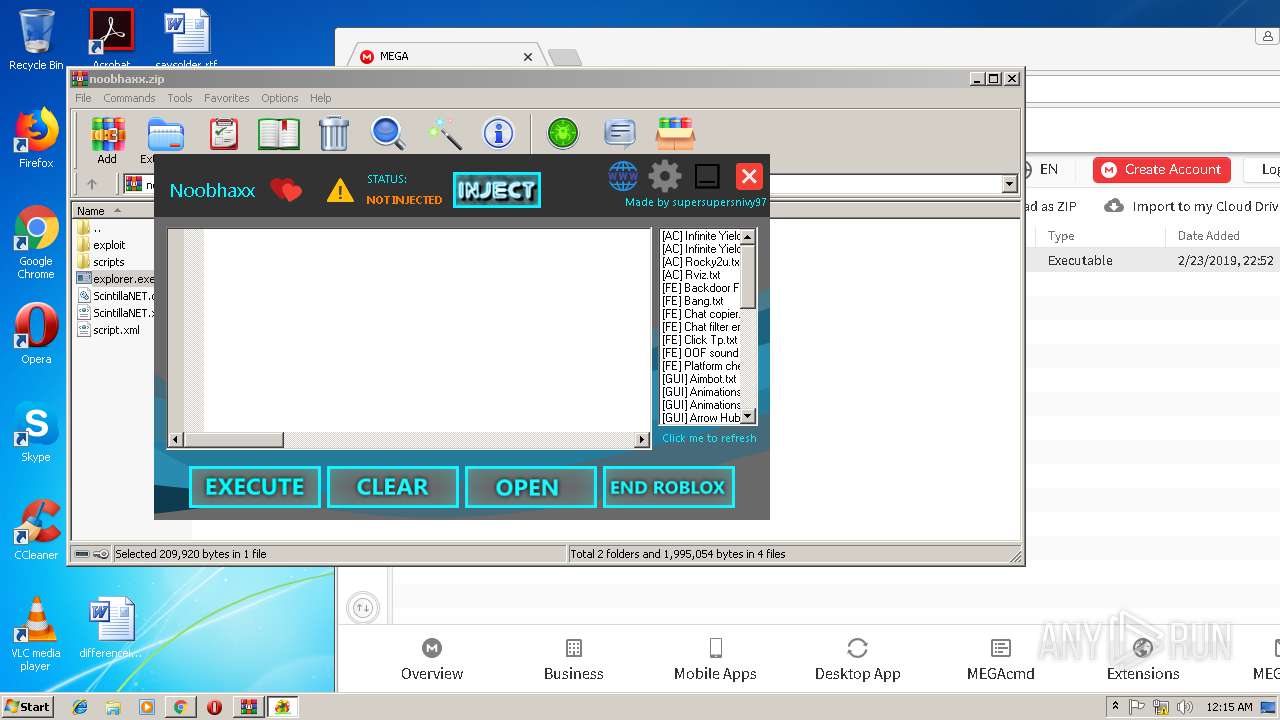Viewport: 1280px width, 720px height.
Task: Click script list scroll-up arrow
Action: click(x=748, y=237)
